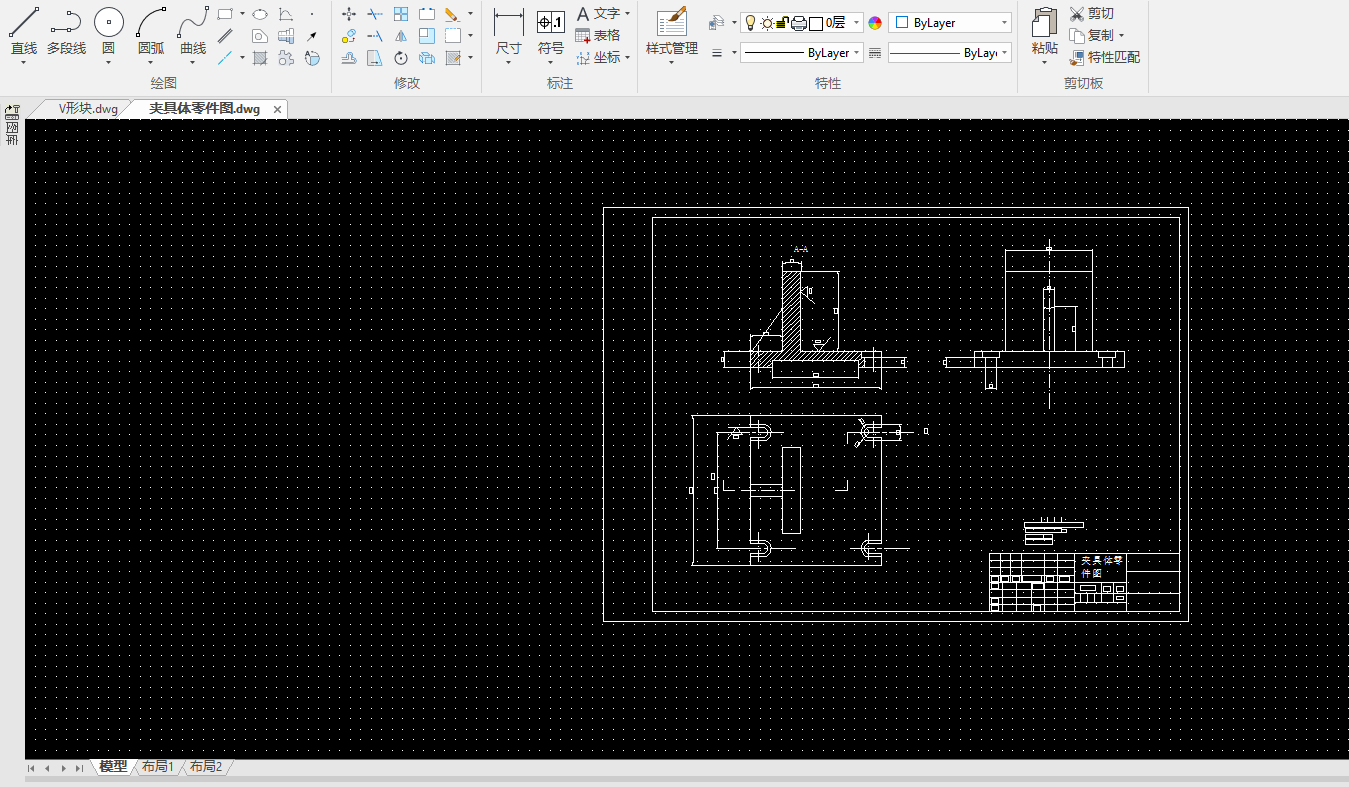Pick the 圆 circle tool
This screenshot has width=1349, height=787.
click(x=109, y=32)
